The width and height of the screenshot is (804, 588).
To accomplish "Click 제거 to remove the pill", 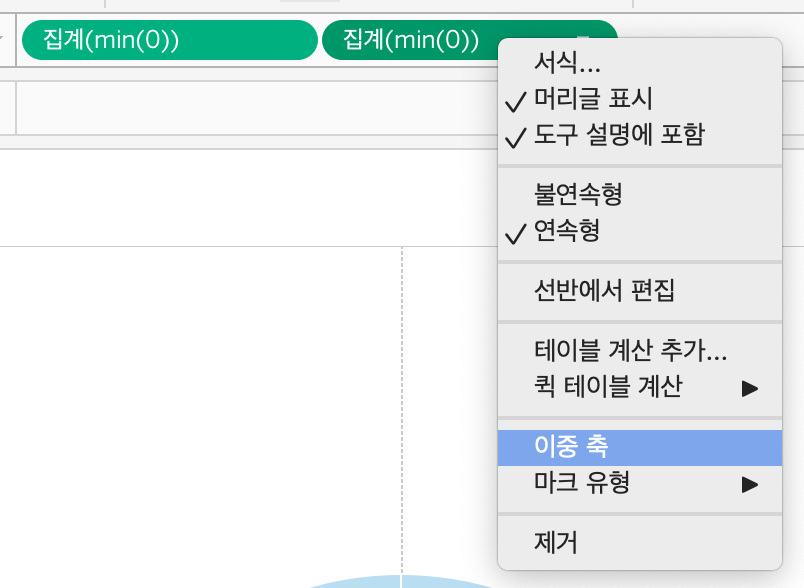I will tap(639, 542).
